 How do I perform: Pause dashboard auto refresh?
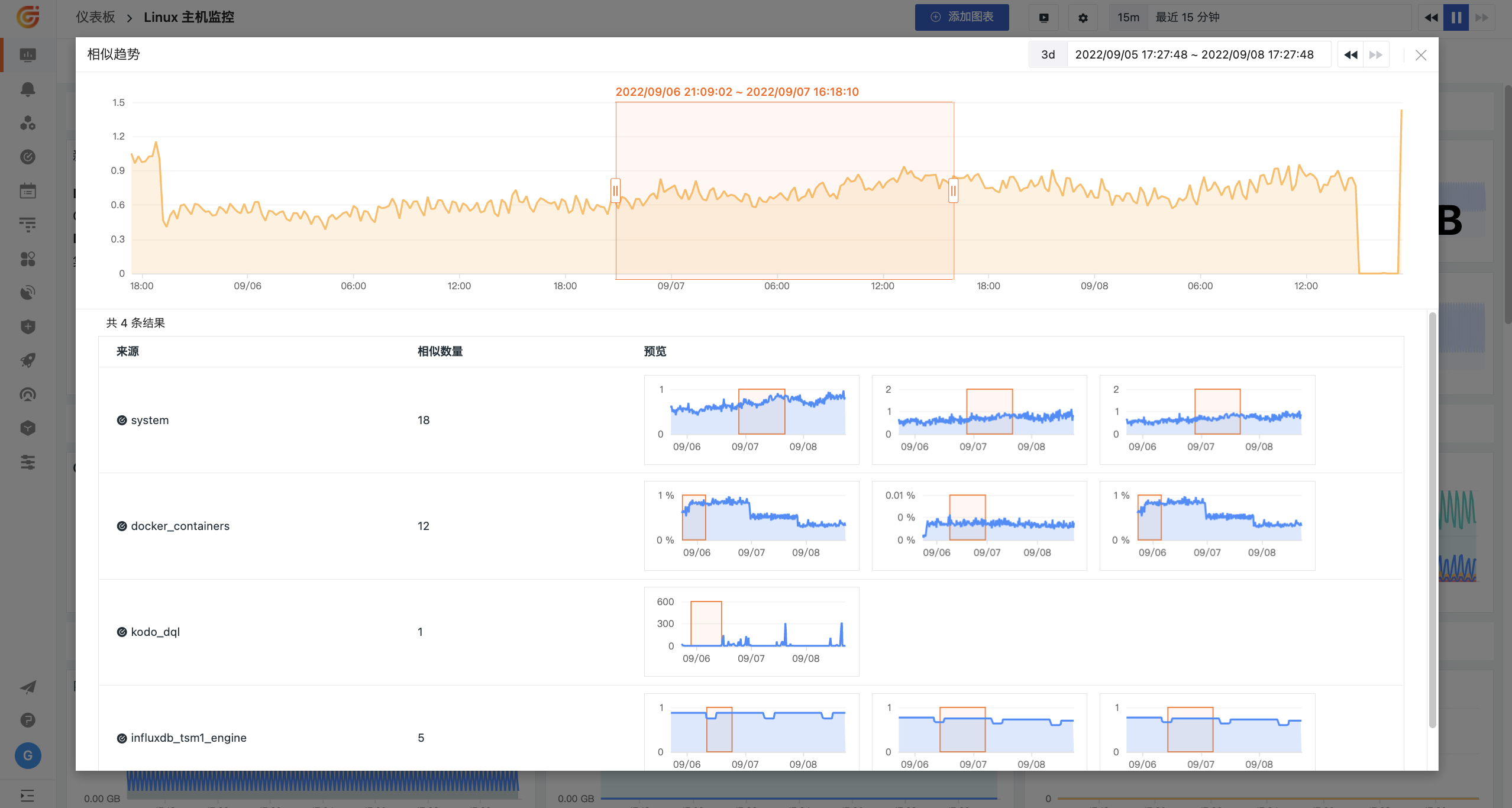(1456, 18)
